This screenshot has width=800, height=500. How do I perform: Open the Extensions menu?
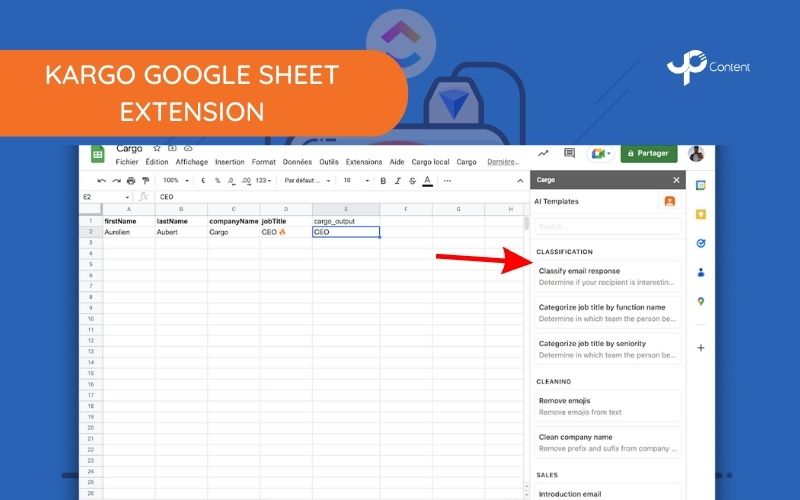tap(364, 162)
